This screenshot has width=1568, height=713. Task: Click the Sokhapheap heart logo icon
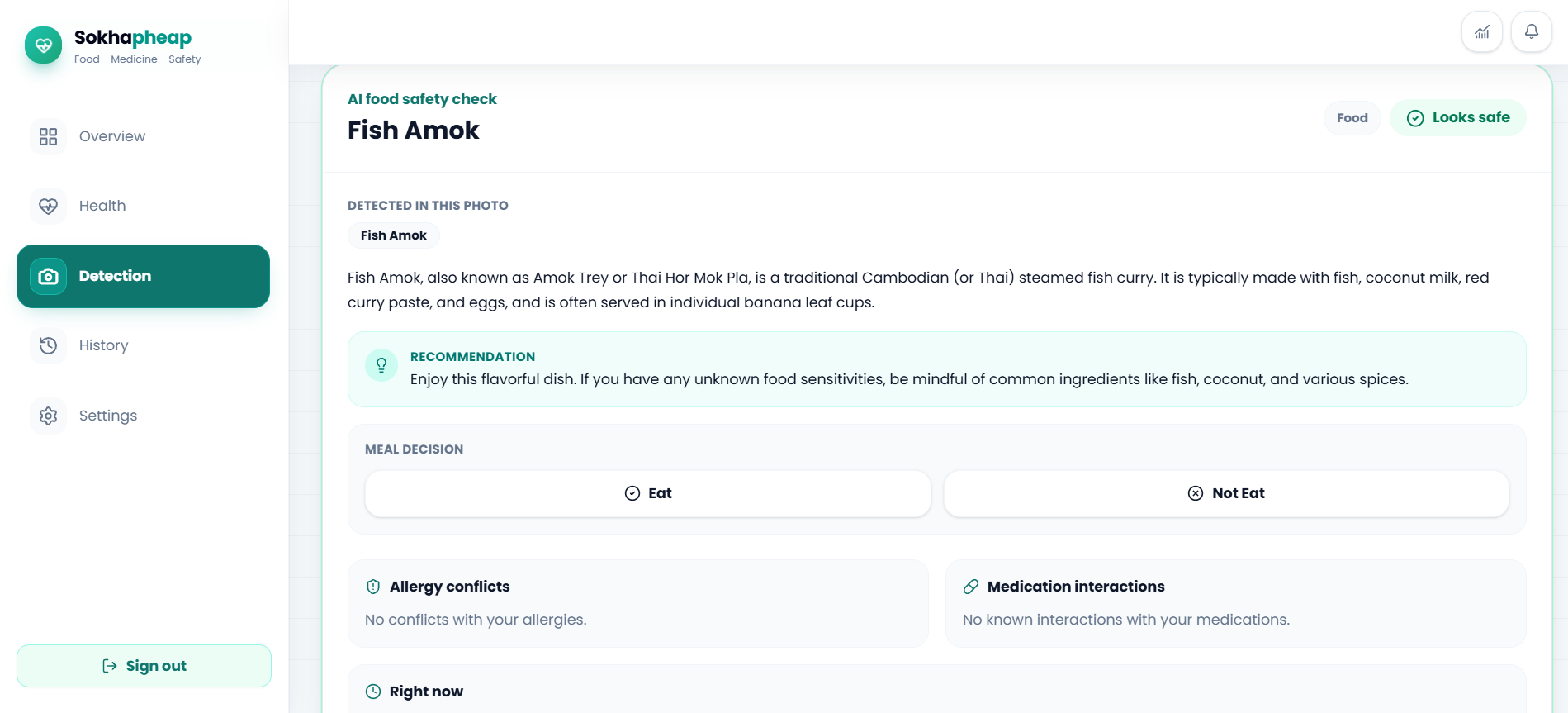click(44, 45)
